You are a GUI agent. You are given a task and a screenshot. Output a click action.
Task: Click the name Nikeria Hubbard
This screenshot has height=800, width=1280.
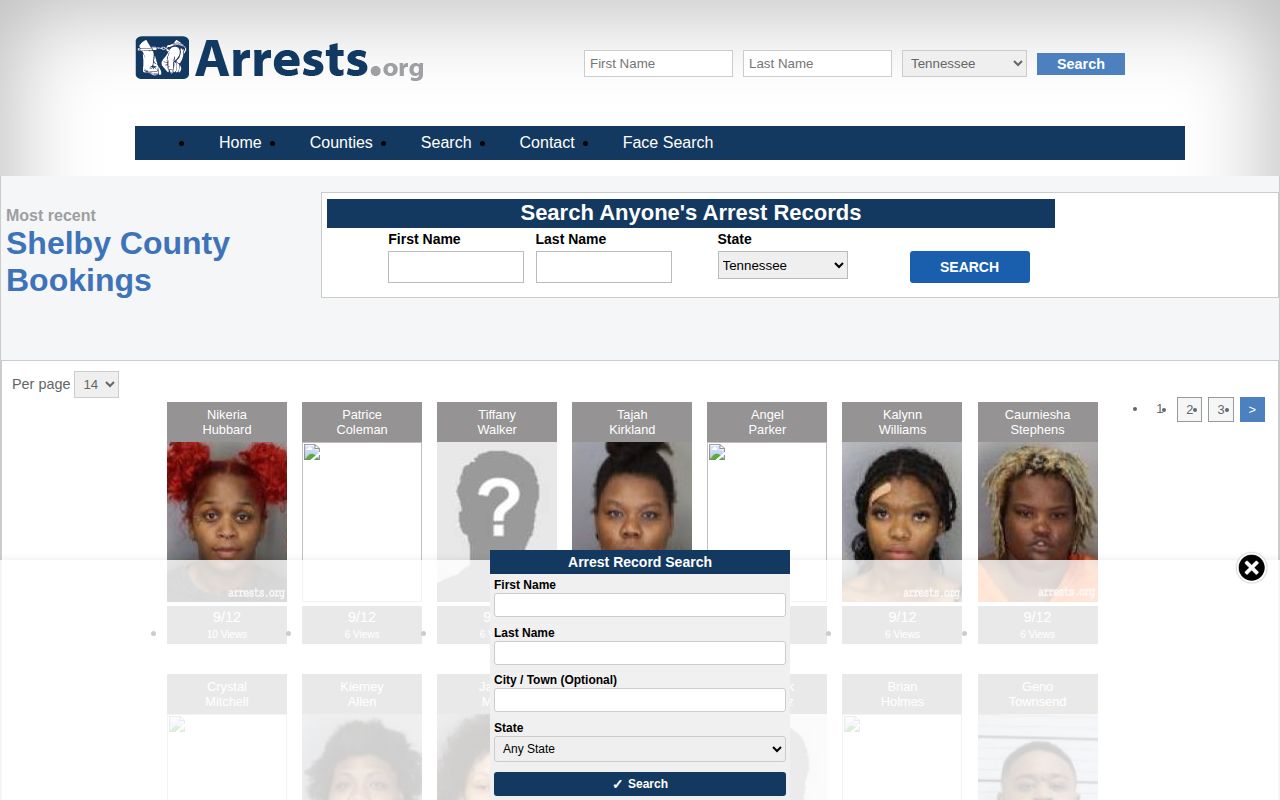pos(227,422)
